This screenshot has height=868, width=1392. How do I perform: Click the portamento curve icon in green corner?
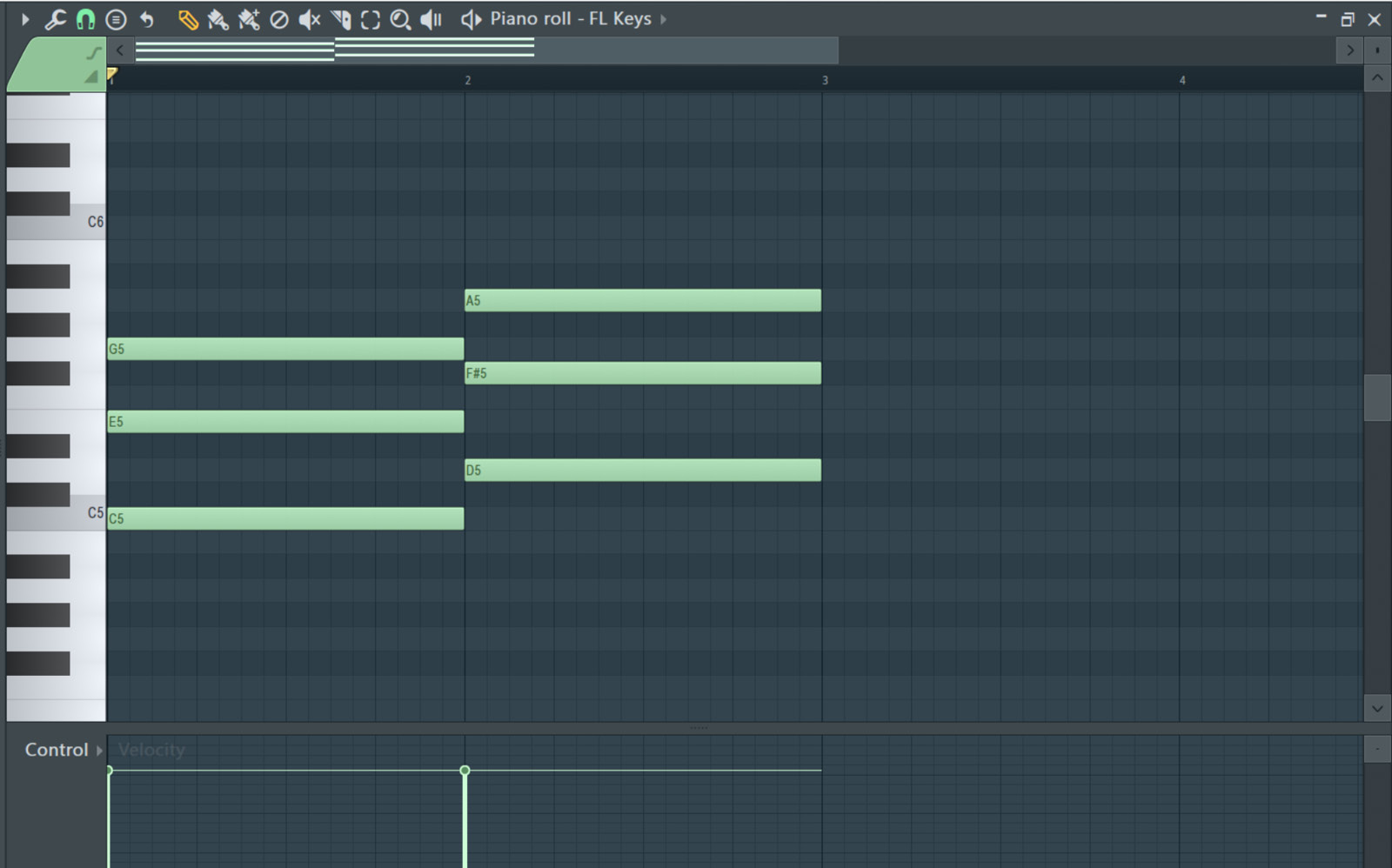pyautogui.click(x=93, y=54)
